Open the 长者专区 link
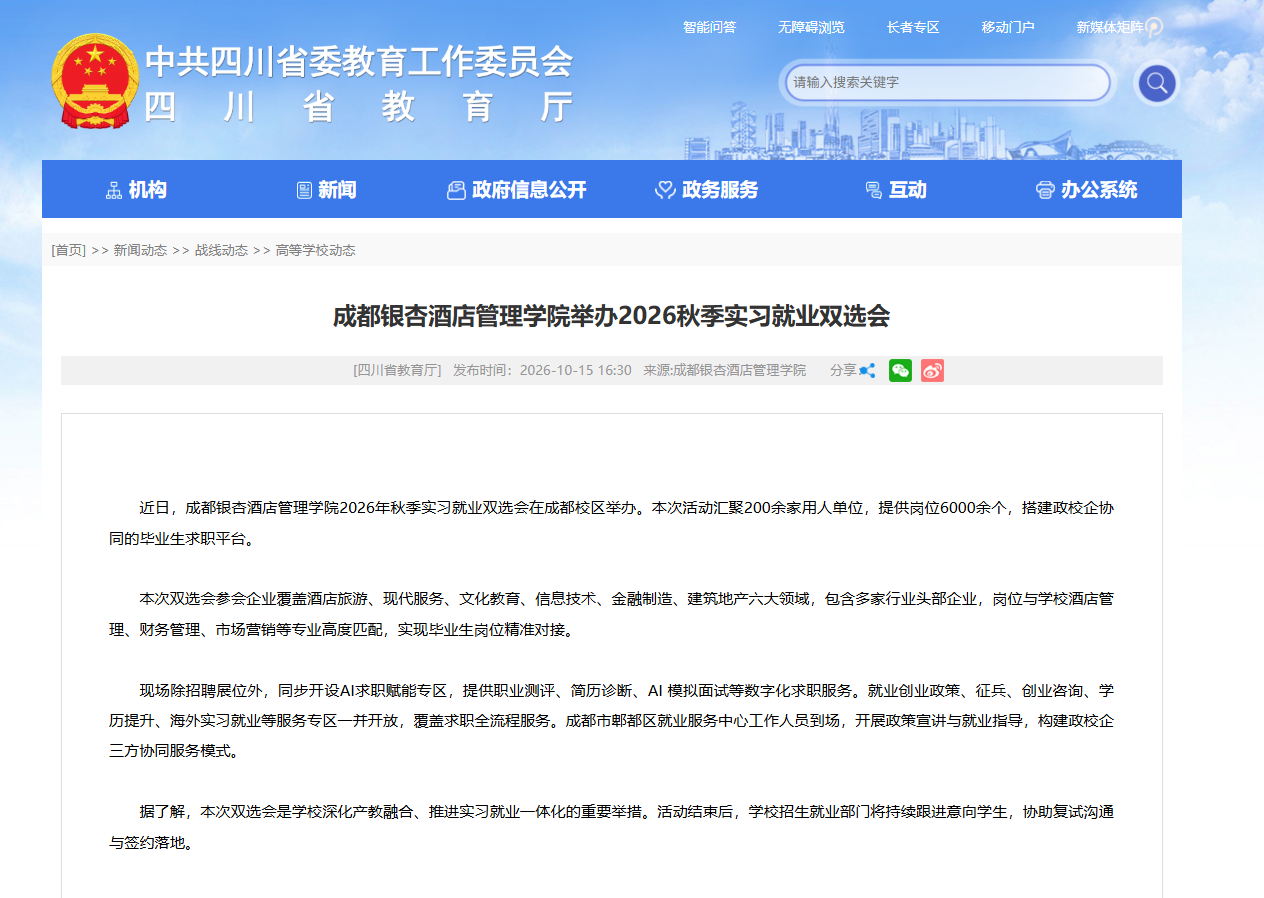The height and width of the screenshot is (898, 1264). coord(913,27)
